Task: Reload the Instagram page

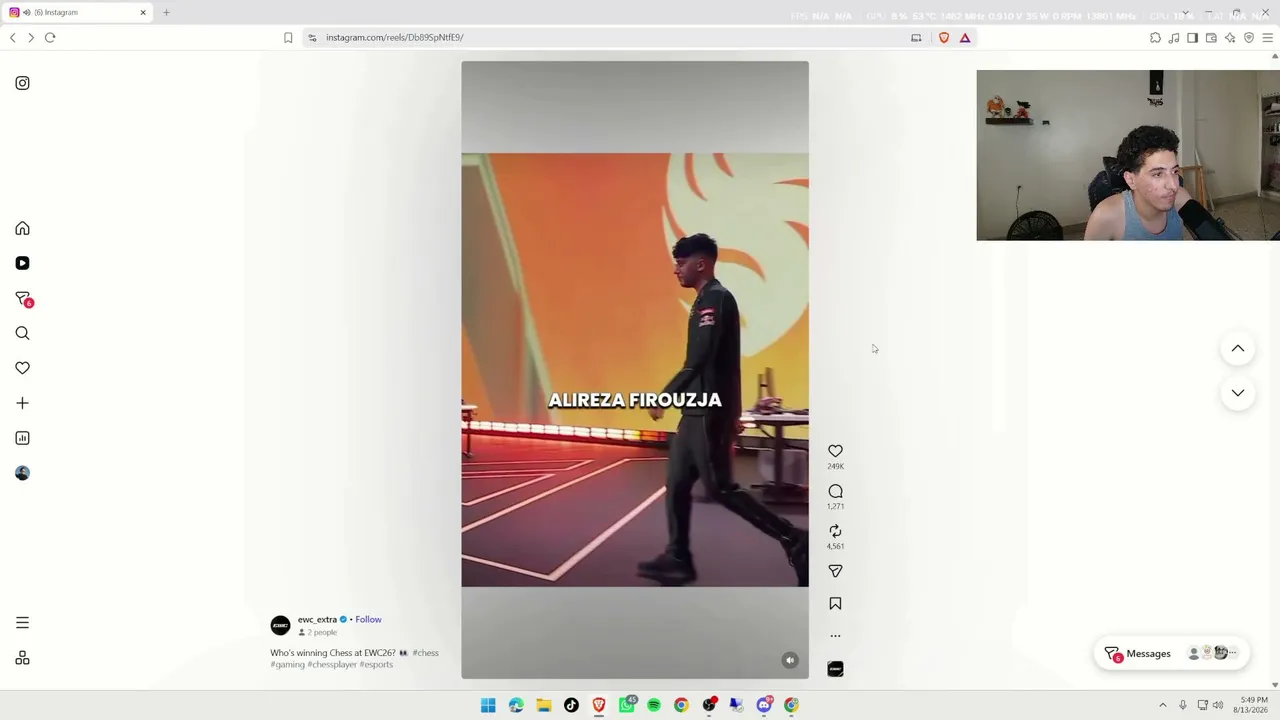Action: [x=50, y=37]
